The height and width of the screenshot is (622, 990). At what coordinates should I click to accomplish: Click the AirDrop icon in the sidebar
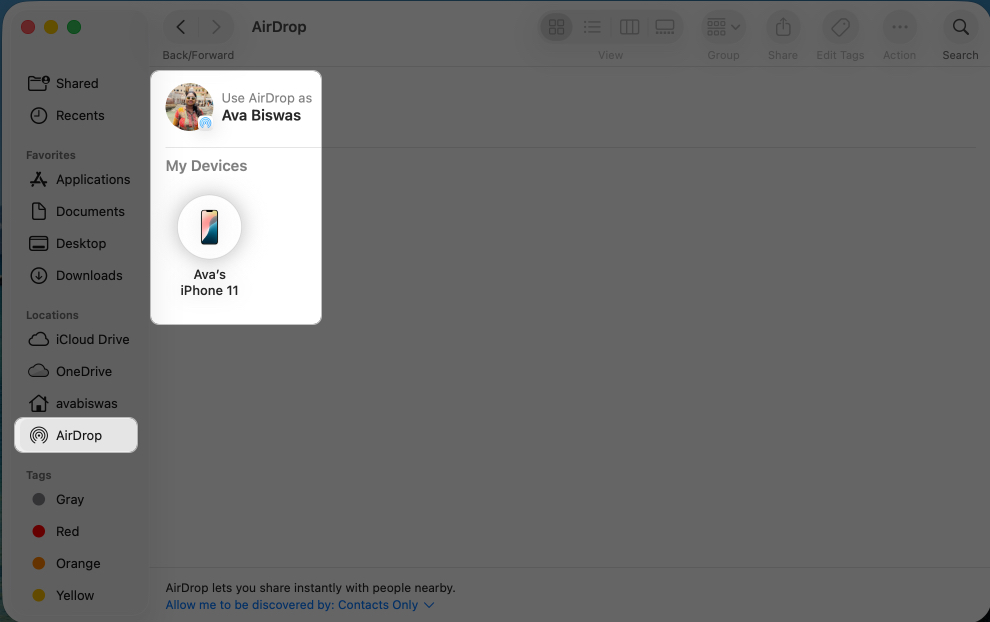[x=38, y=435]
